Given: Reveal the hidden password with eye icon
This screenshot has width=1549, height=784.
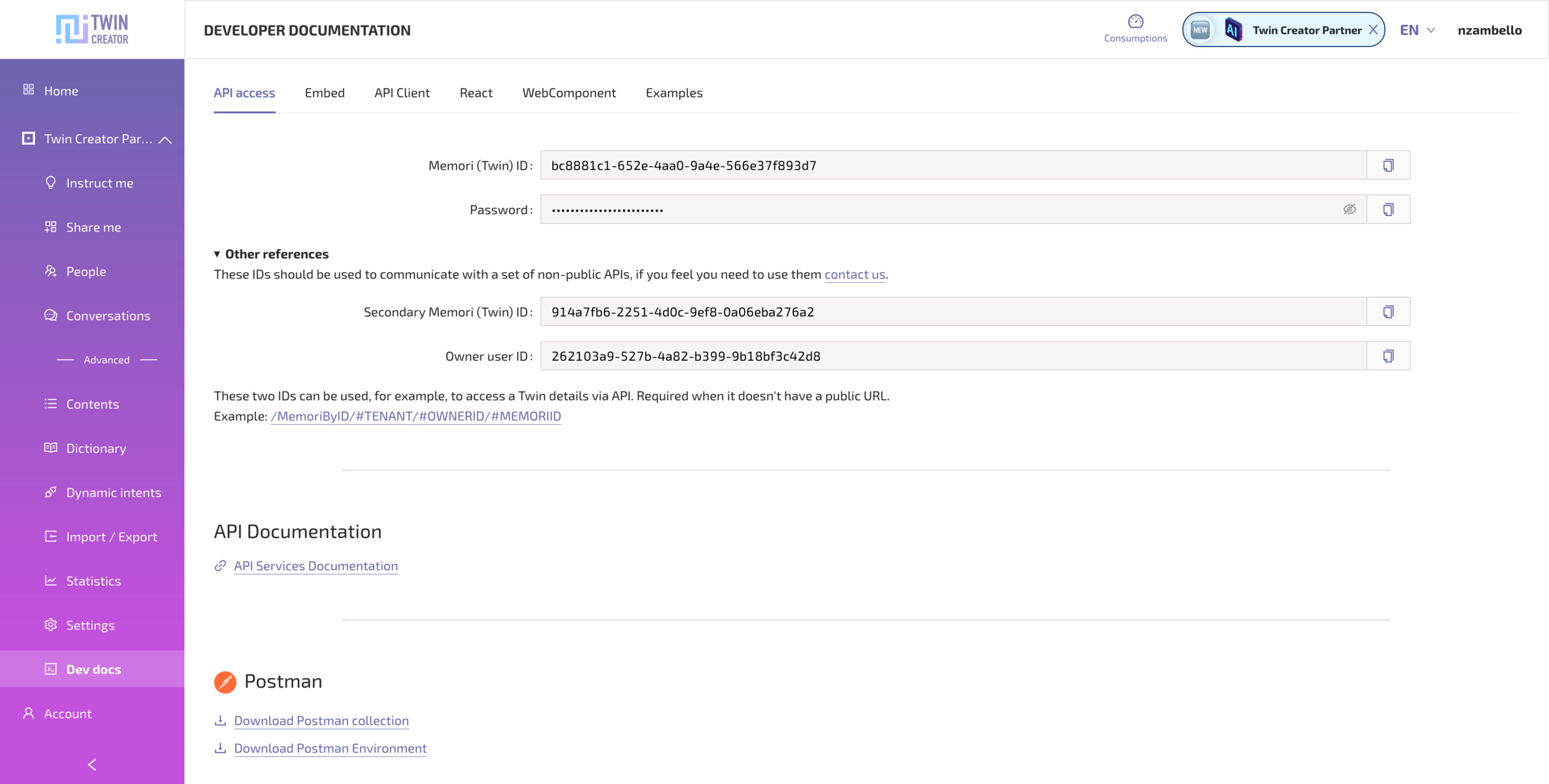Looking at the screenshot, I should 1349,209.
